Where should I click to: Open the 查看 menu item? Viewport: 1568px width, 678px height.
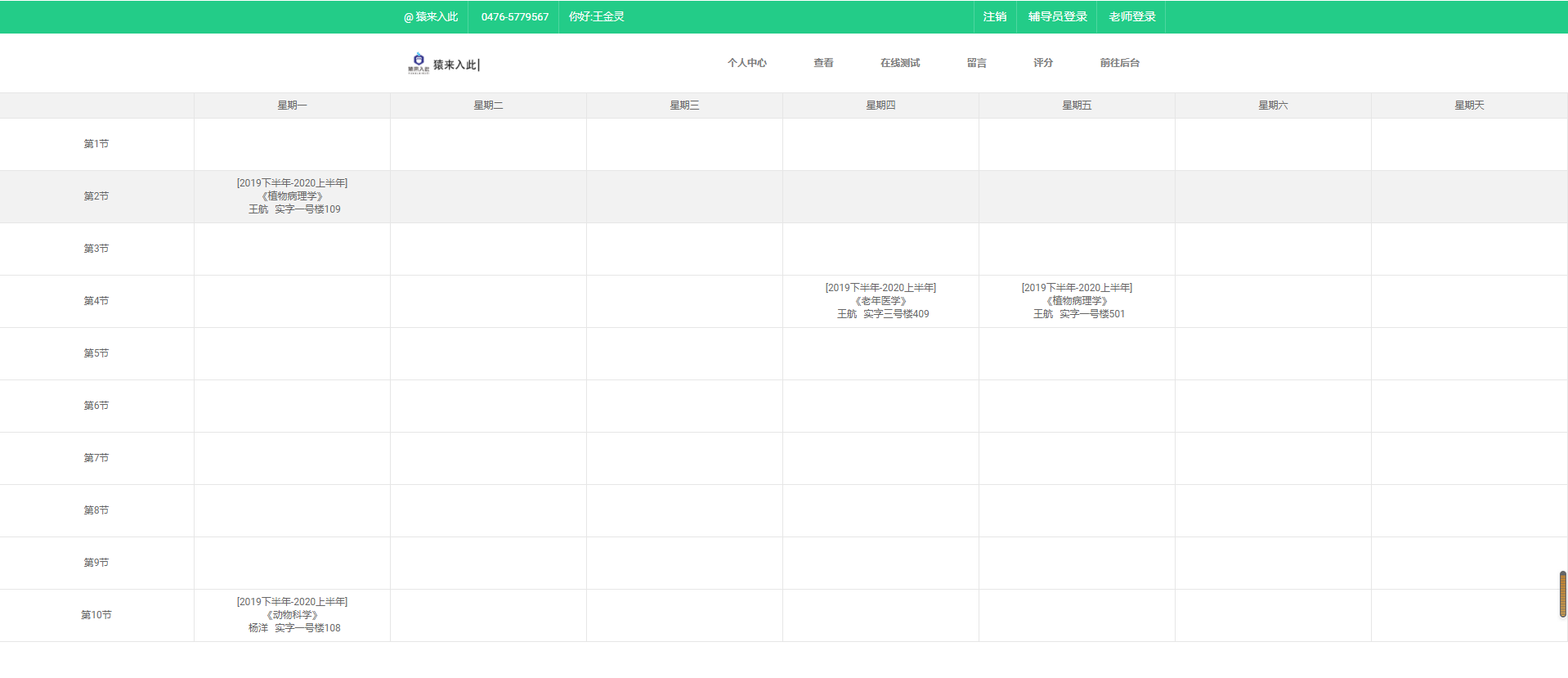coord(823,63)
